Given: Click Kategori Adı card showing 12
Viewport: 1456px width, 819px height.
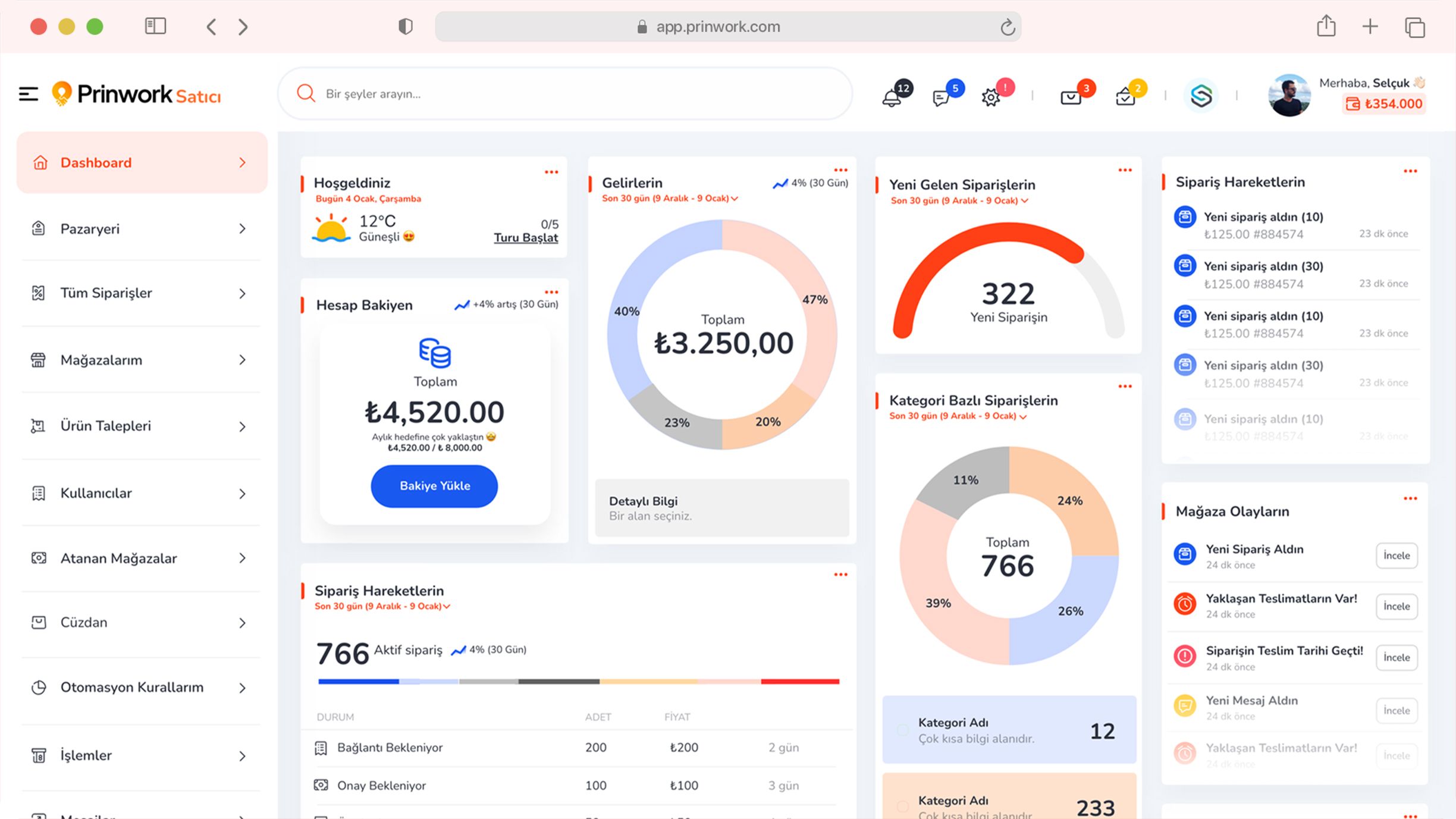Looking at the screenshot, I should pos(1009,730).
